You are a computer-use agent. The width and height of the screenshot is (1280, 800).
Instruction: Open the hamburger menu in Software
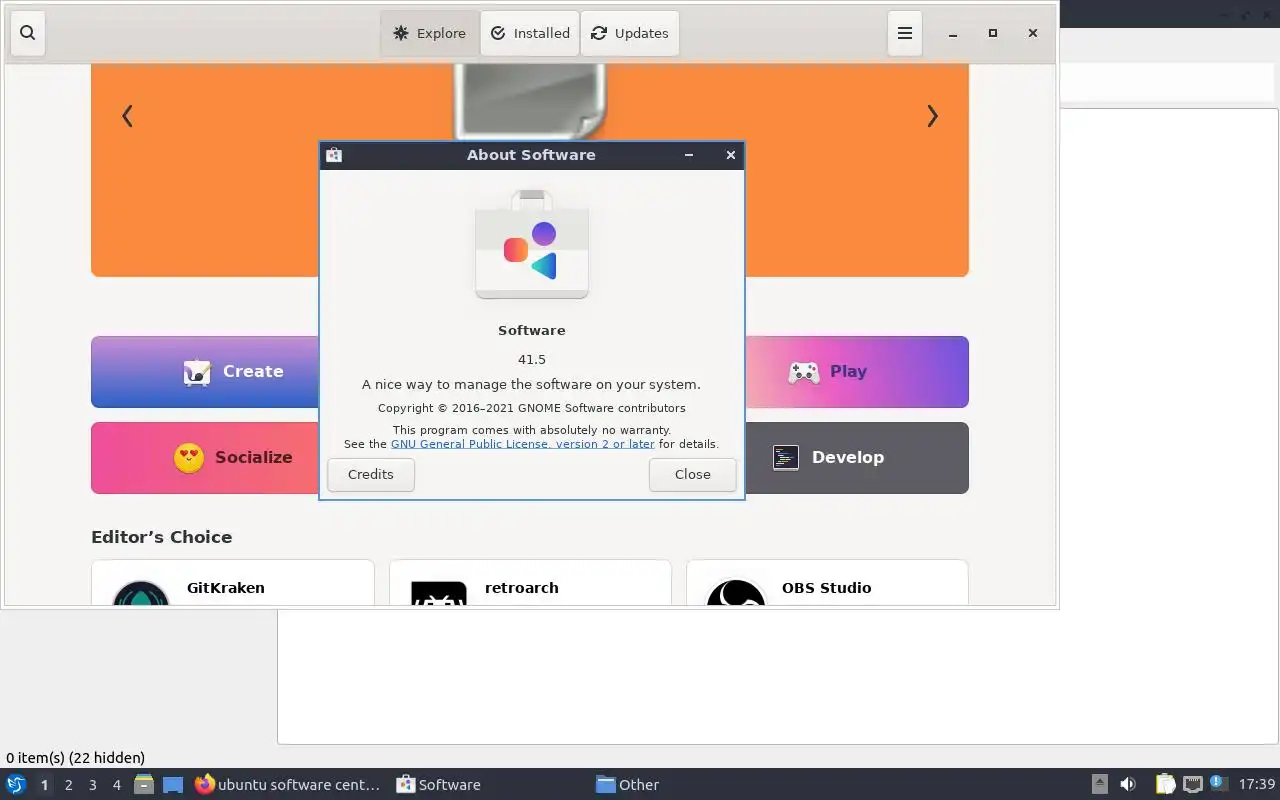pos(905,33)
